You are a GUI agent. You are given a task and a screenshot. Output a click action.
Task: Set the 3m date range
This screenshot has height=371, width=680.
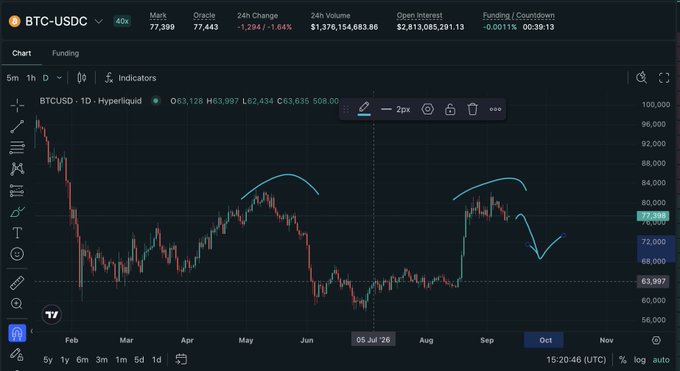tap(102, 360)
